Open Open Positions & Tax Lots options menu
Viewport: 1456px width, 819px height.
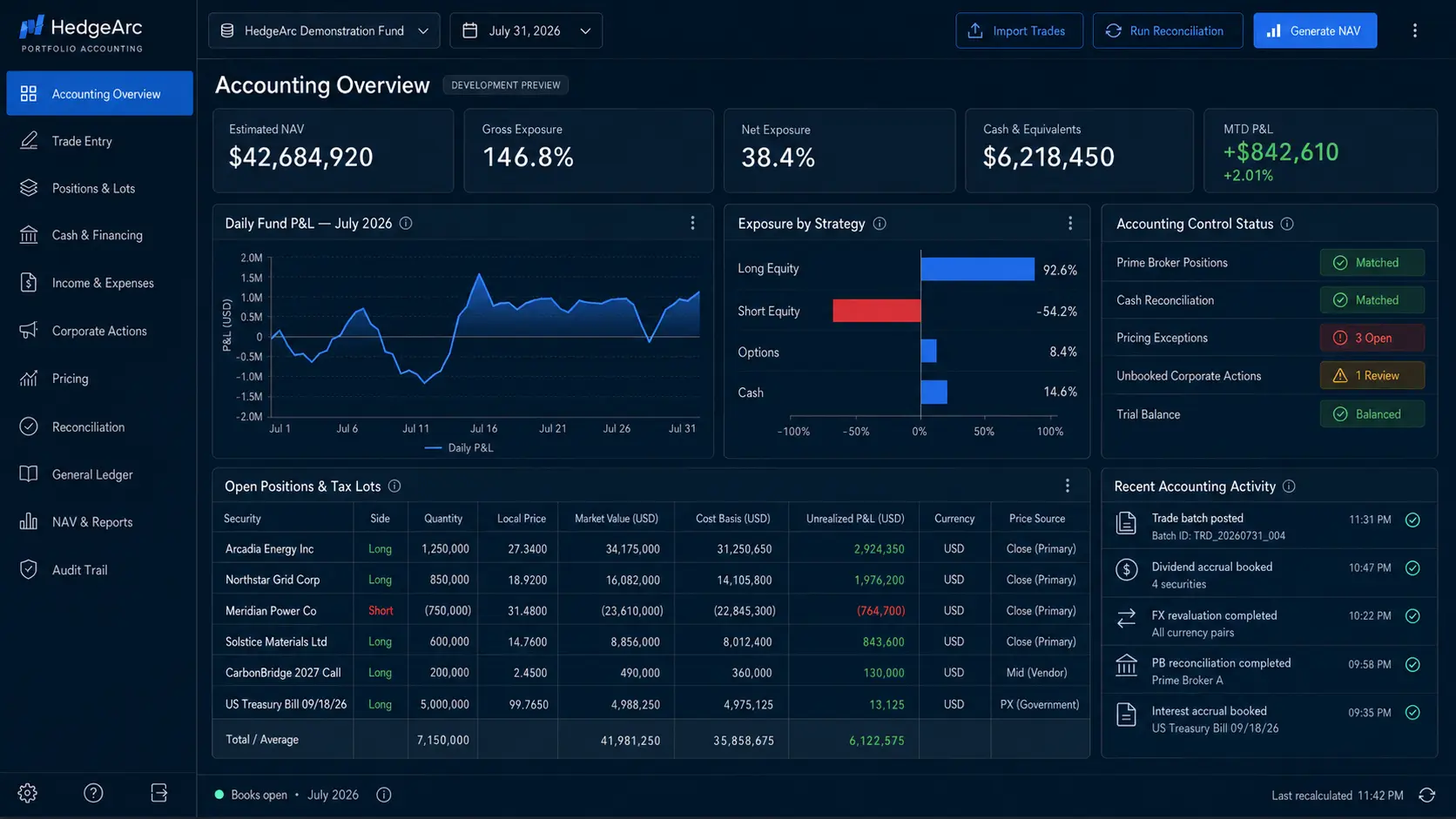tap(1068, 486)
